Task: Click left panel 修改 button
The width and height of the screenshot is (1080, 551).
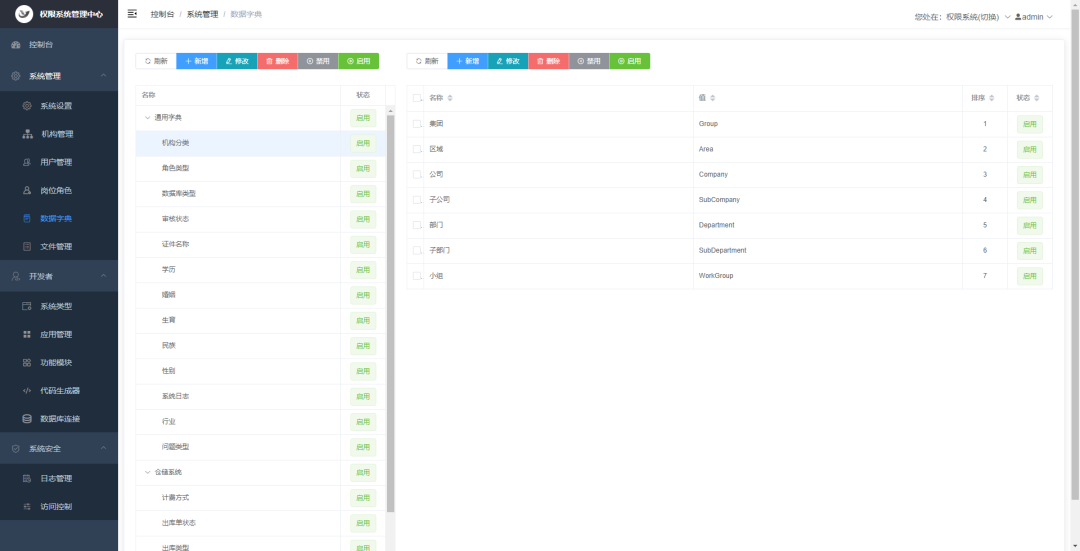Action: click(x=237, y=61)
